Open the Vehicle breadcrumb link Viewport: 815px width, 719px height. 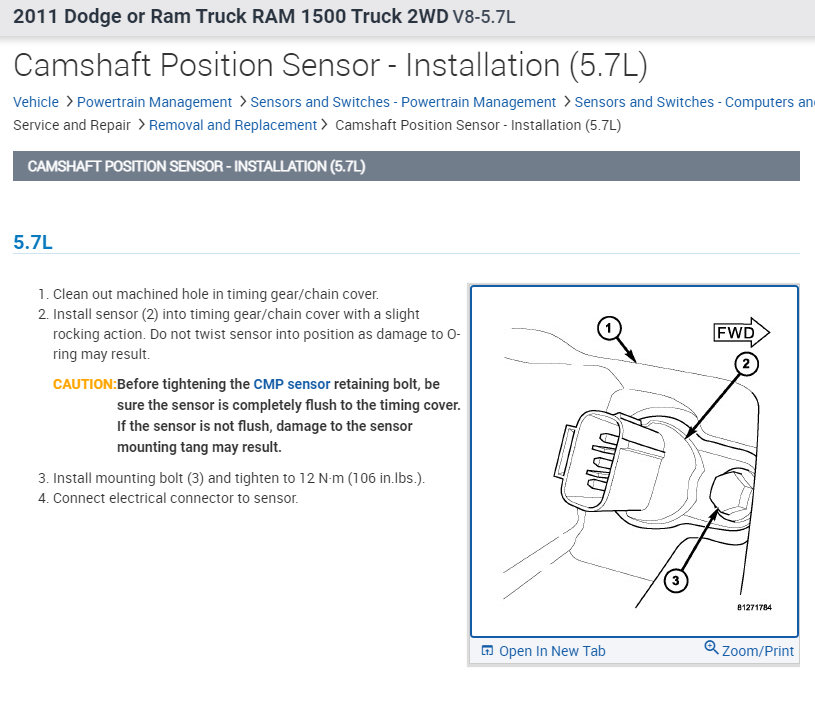pos(35,102)
